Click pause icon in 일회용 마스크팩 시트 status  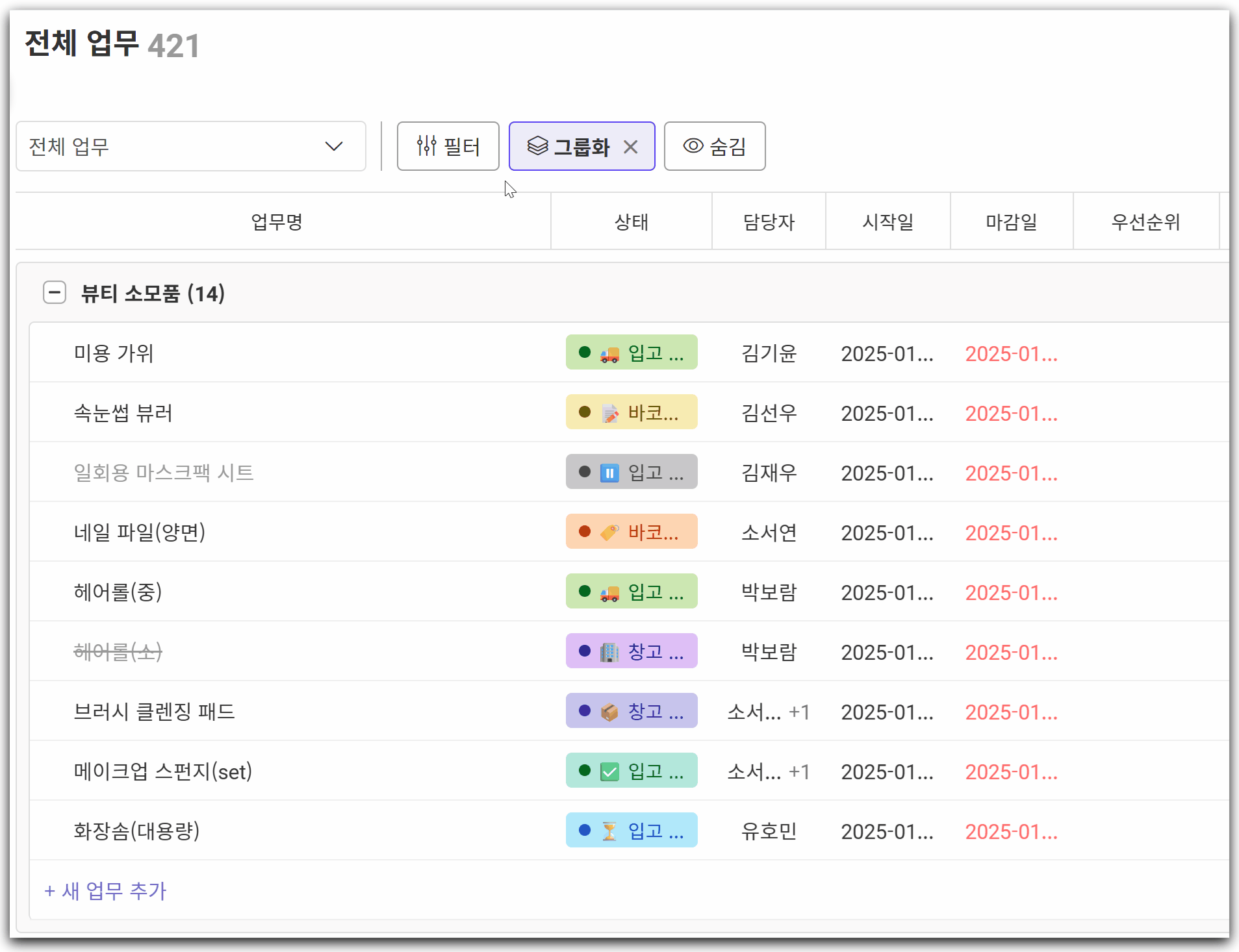pos(609,473)
